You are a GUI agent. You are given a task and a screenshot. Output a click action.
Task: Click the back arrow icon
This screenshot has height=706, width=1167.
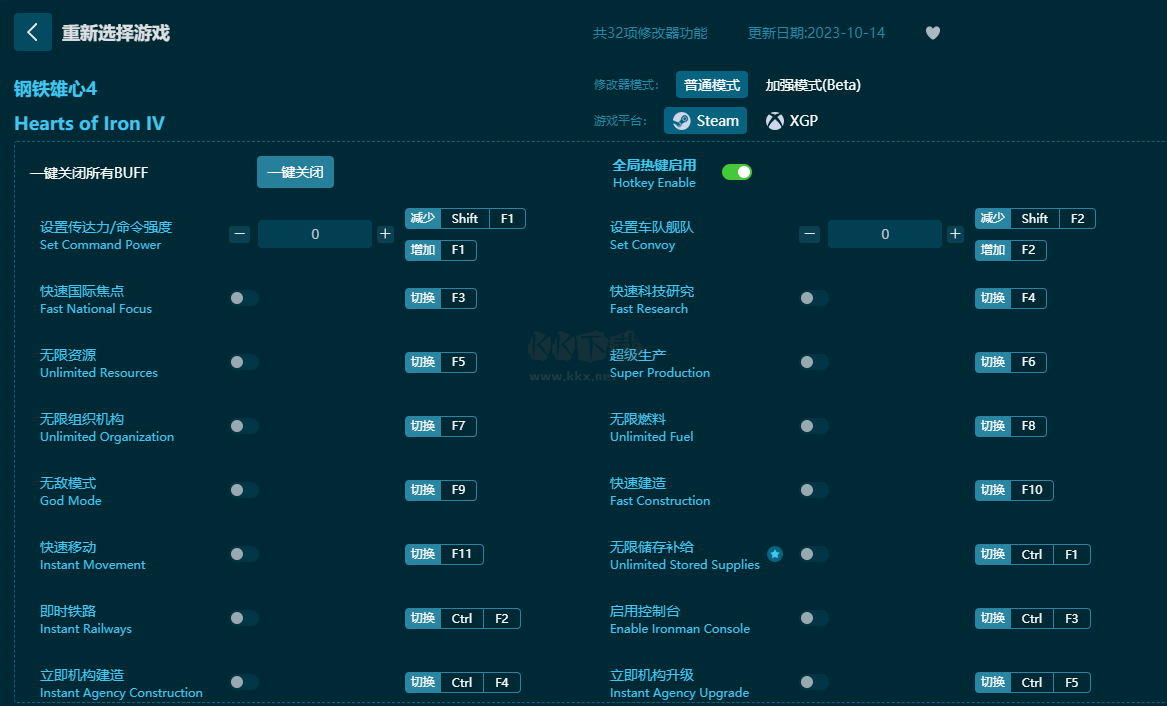(x=33, y=32)
